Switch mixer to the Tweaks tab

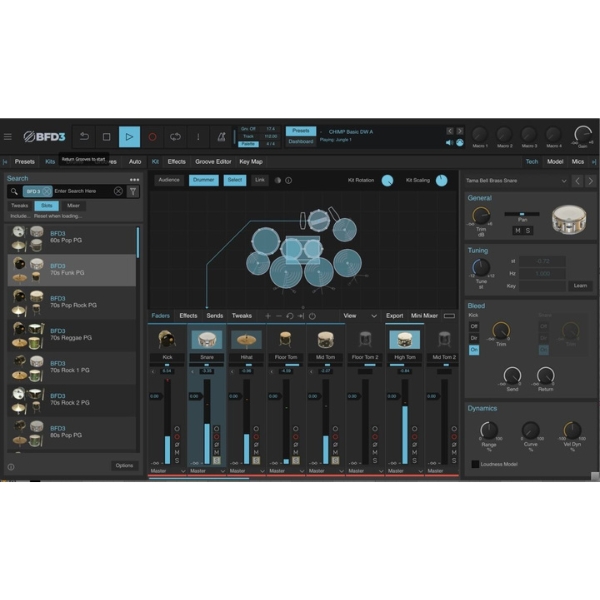242,316
